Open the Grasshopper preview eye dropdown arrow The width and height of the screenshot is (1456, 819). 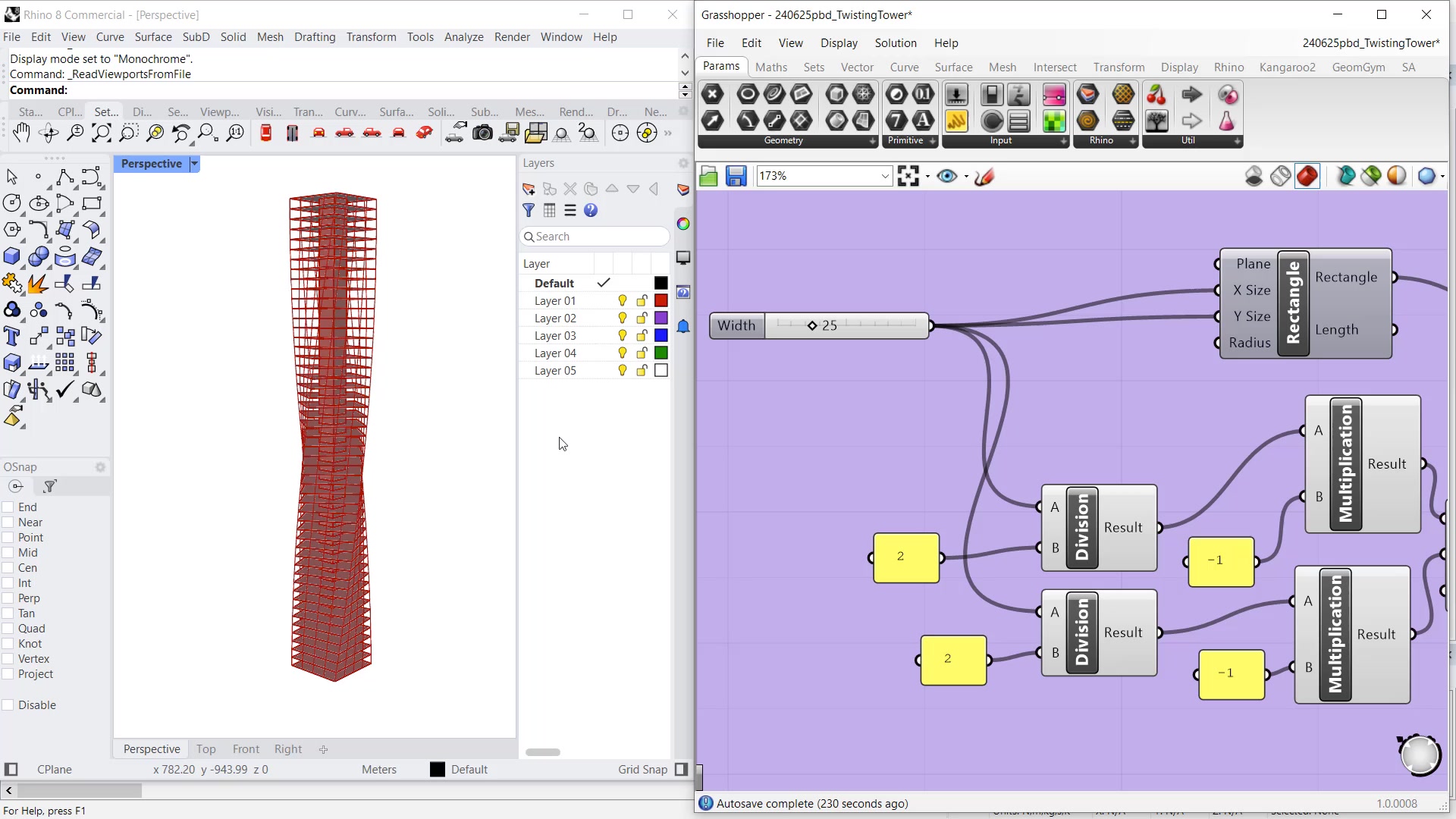(x=966, y=177)
